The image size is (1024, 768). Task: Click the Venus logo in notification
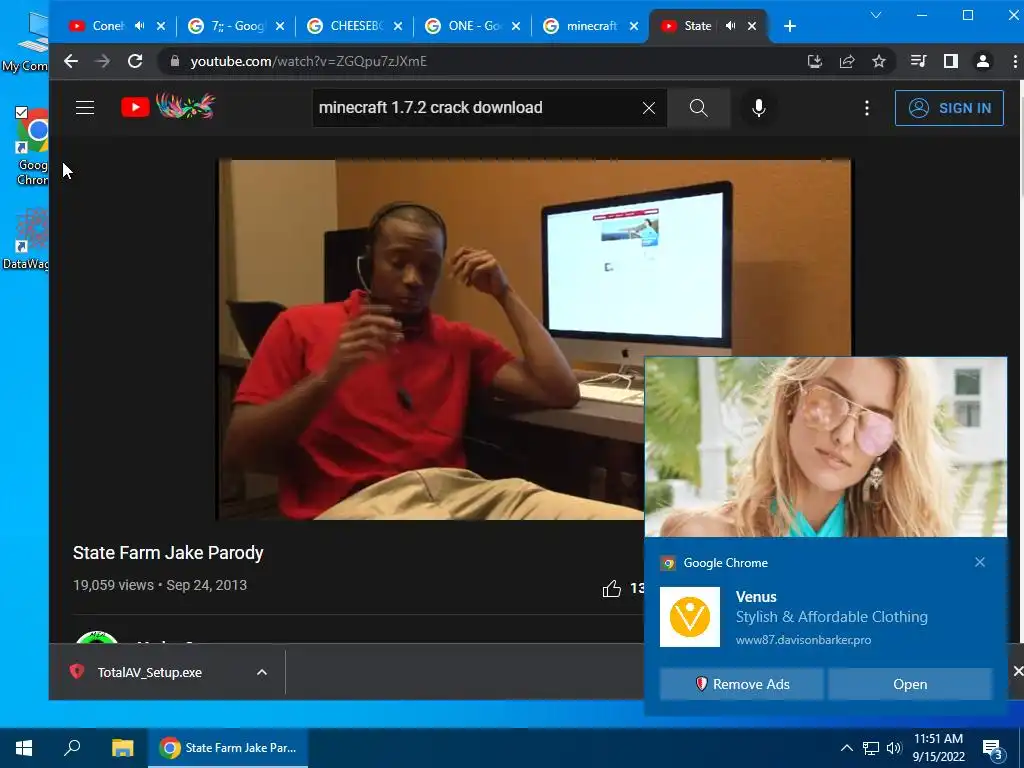690,617
